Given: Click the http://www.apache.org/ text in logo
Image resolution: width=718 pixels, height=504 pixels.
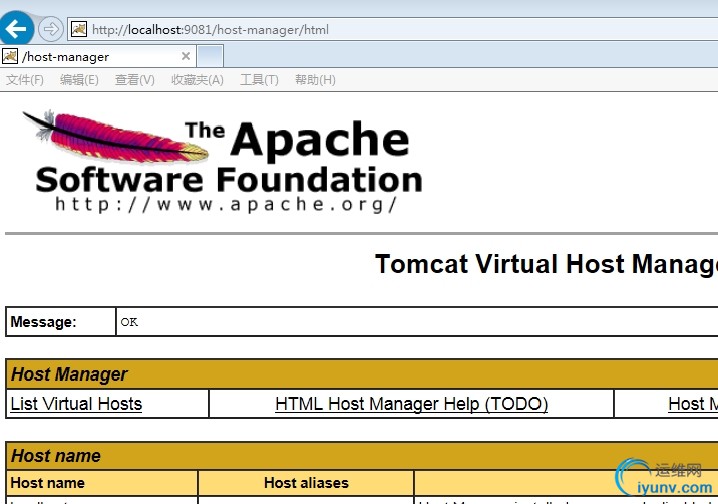Looking at the screenshot, I should pyautogui.click(x=226, y=204).
